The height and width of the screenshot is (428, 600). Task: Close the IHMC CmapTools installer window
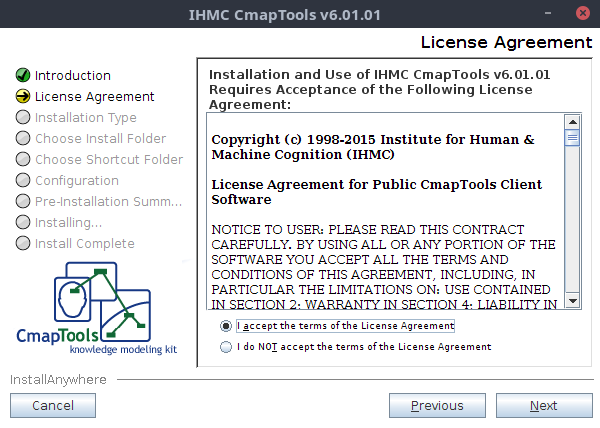[x=582, y=15]
